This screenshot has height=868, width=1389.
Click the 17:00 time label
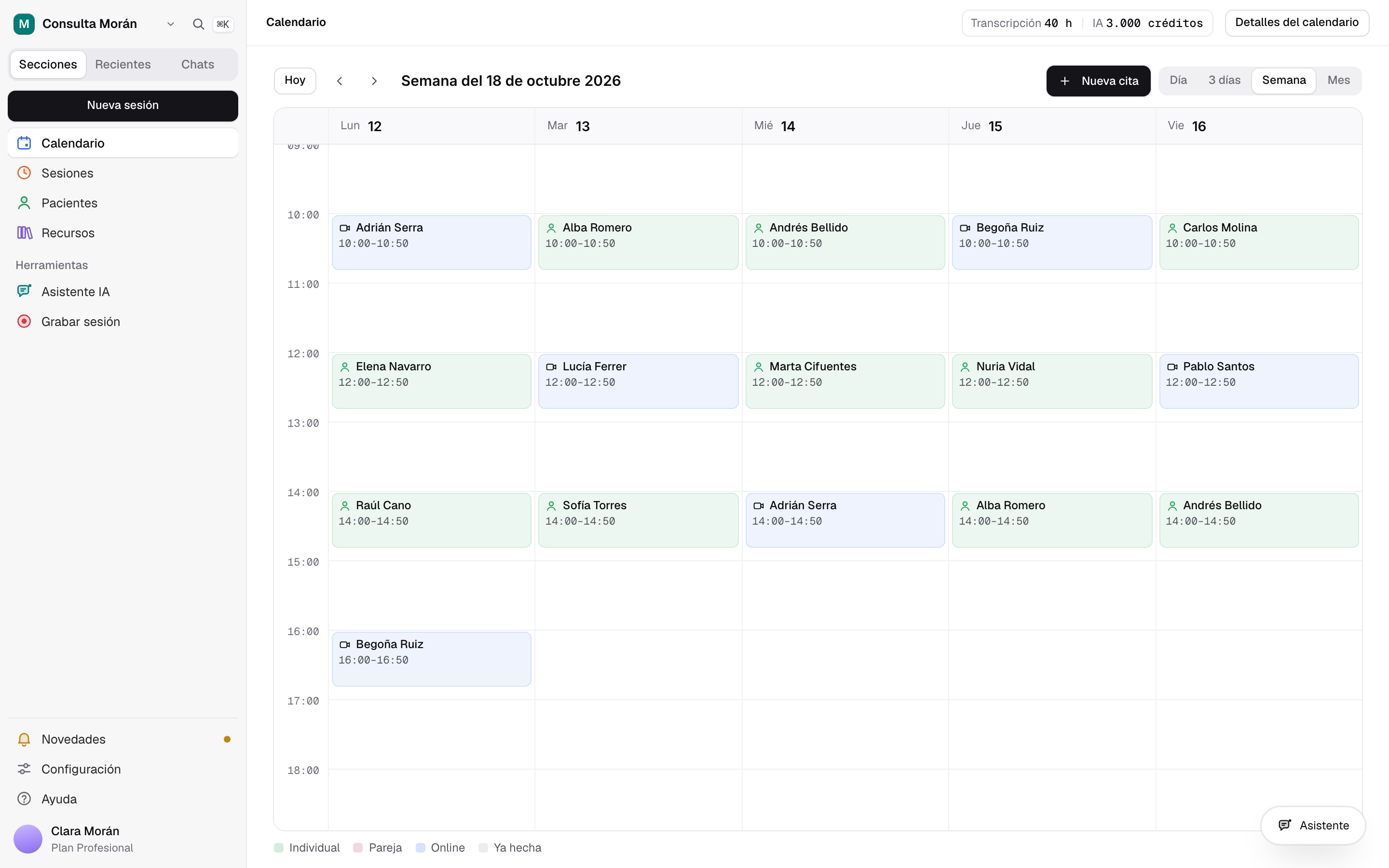tap(303, 701)
